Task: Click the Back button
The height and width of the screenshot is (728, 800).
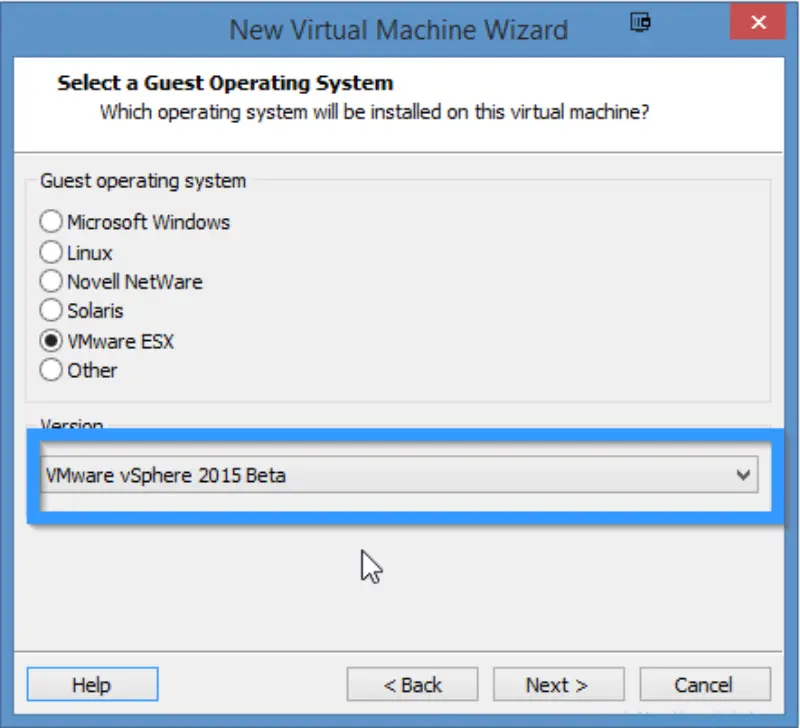Action: (413, 684)
